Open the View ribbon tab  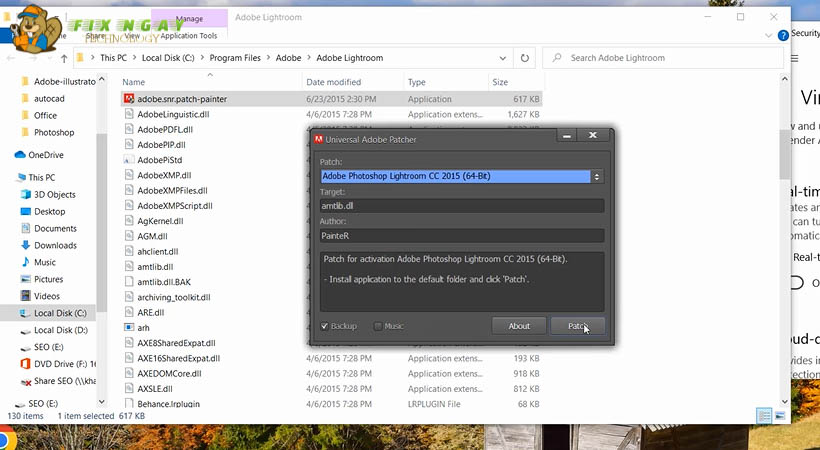132,35
